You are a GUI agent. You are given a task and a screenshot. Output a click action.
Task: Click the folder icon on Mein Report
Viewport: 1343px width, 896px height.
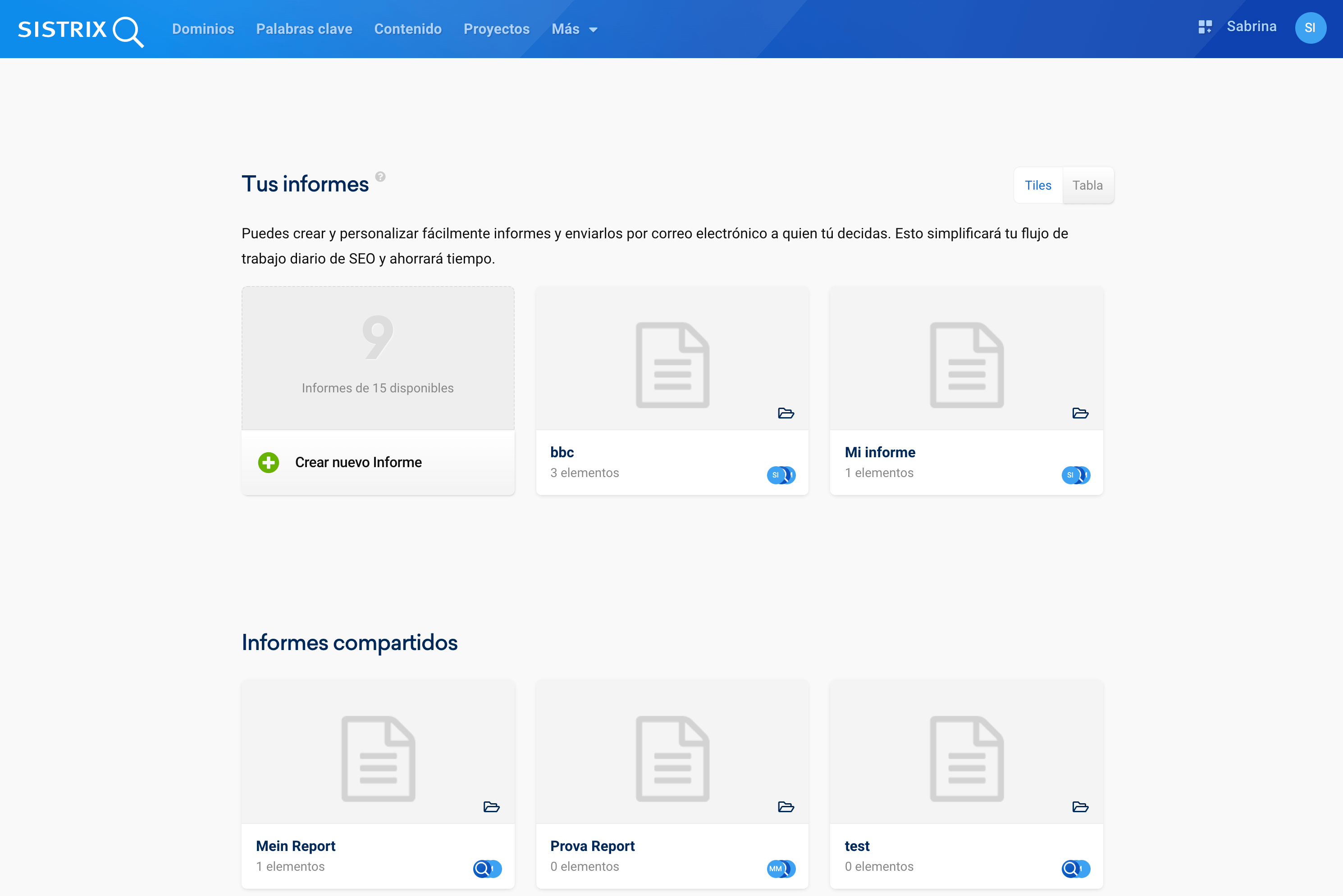pos(492,807)
